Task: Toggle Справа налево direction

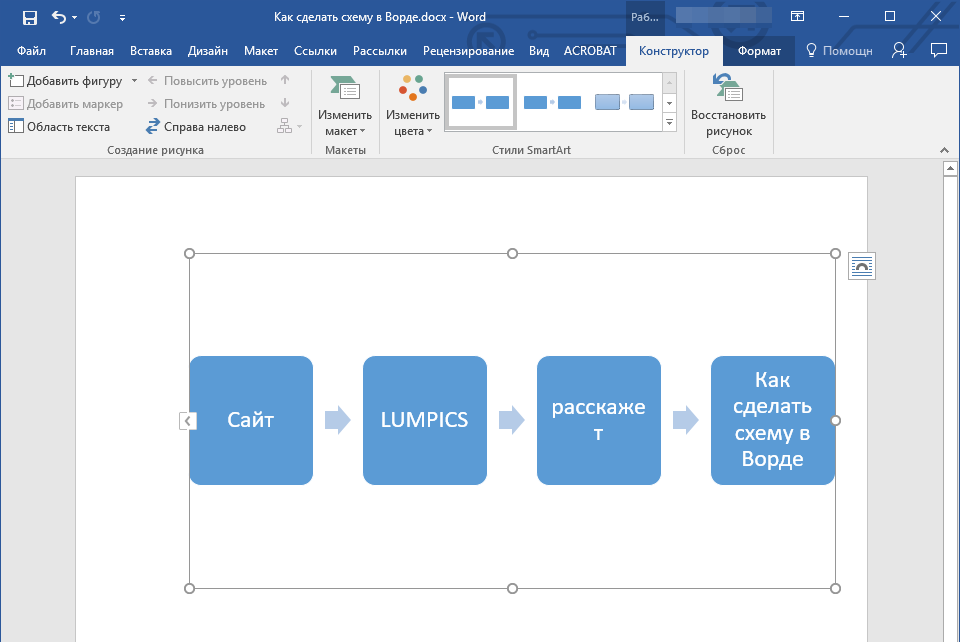Action: pos(195,127)
